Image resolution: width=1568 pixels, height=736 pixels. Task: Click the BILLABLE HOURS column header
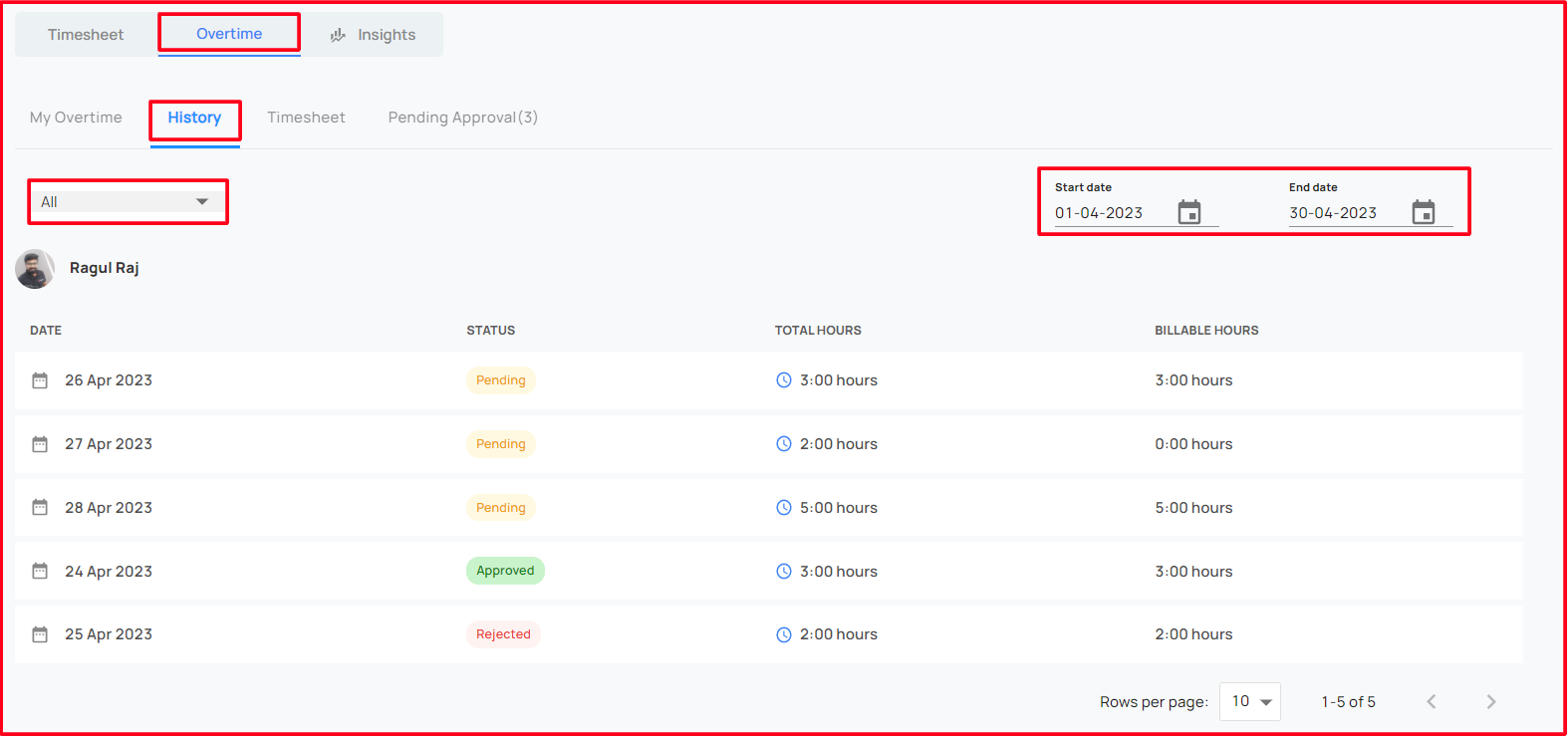tap(1206, 331)
